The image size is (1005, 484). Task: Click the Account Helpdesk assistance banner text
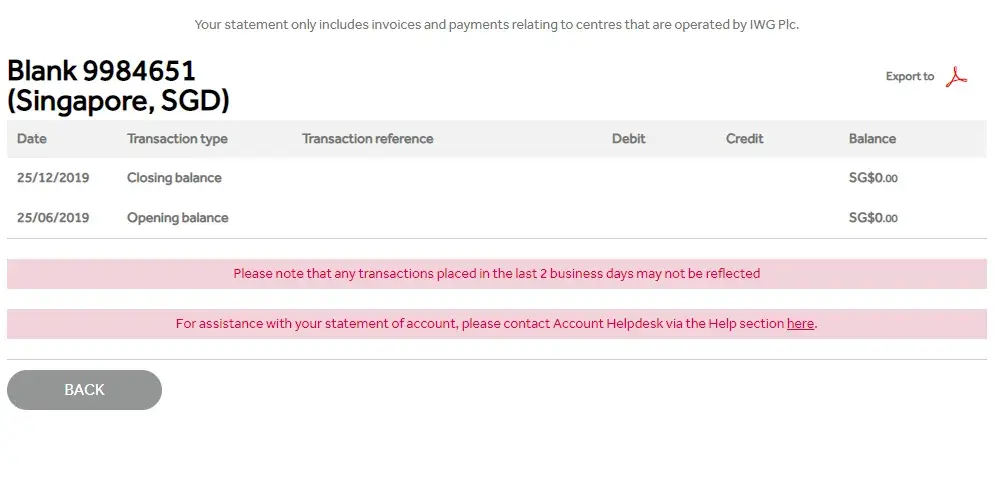coord(480,324)
